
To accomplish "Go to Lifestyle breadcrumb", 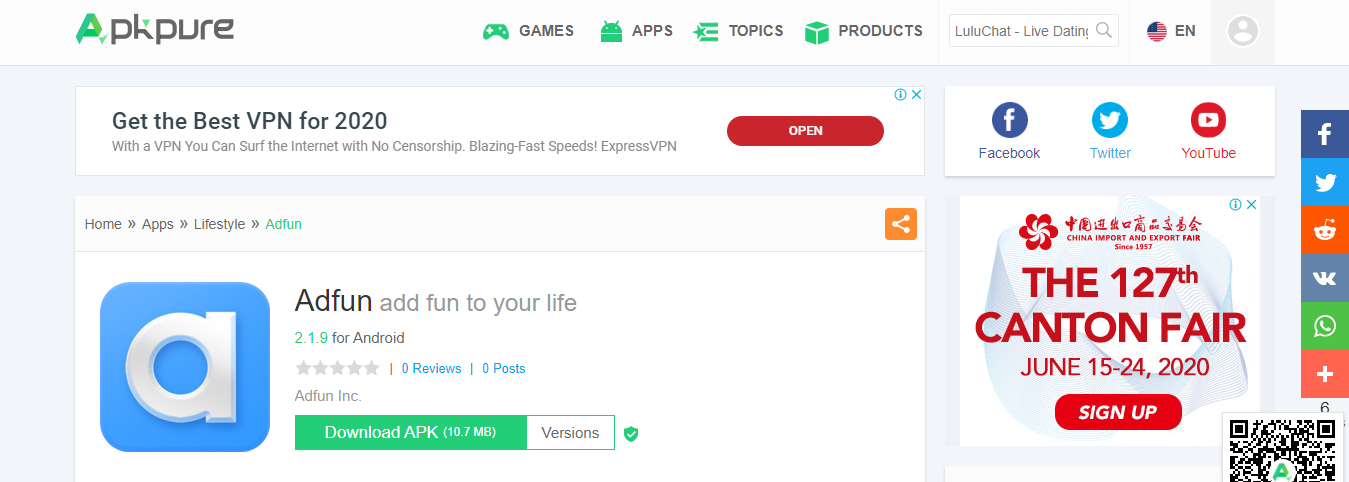I will 219,224.
